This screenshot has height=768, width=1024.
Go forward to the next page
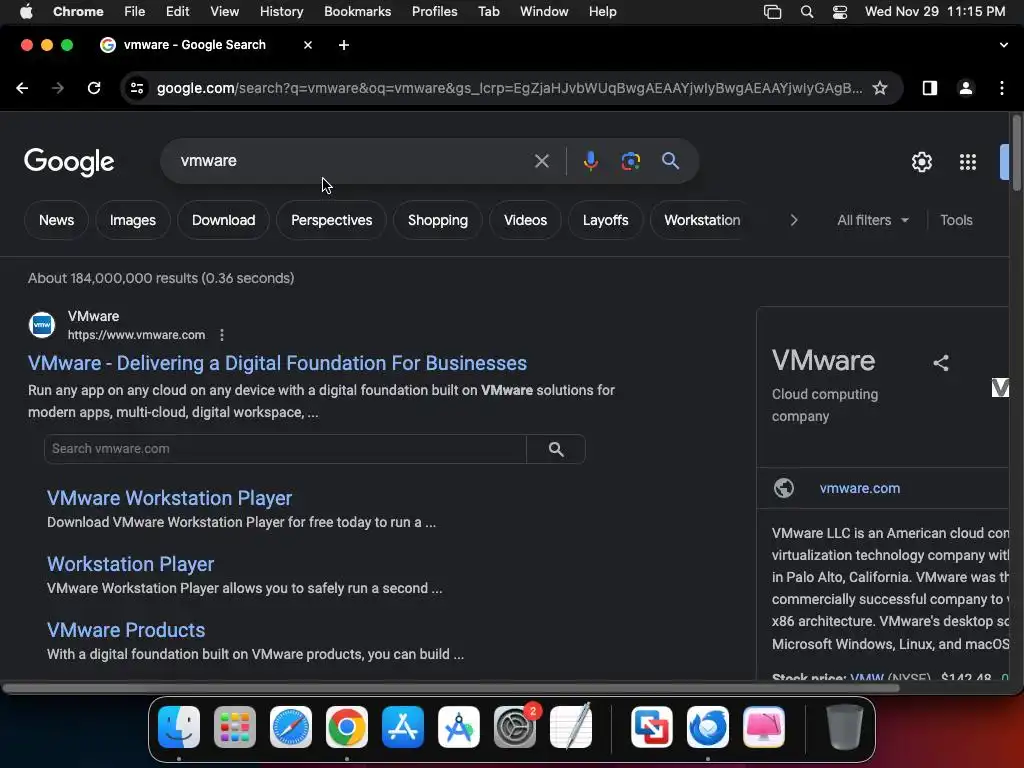pos(58,88)
